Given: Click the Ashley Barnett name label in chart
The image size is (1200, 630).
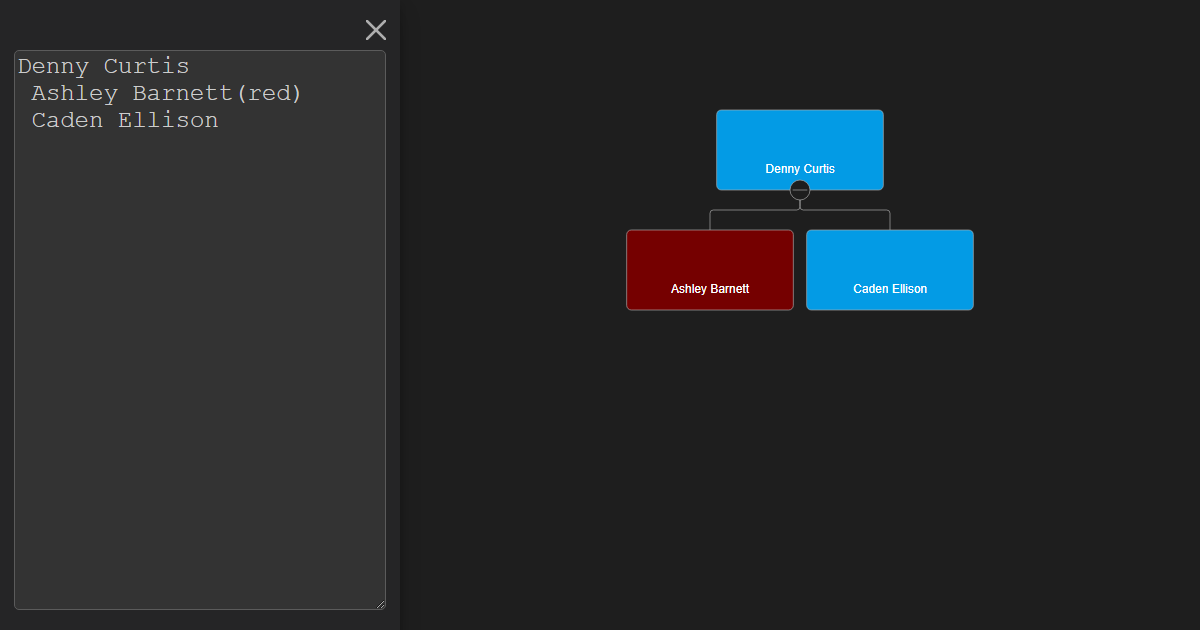Looking at the screenshot, I should 710,289.
